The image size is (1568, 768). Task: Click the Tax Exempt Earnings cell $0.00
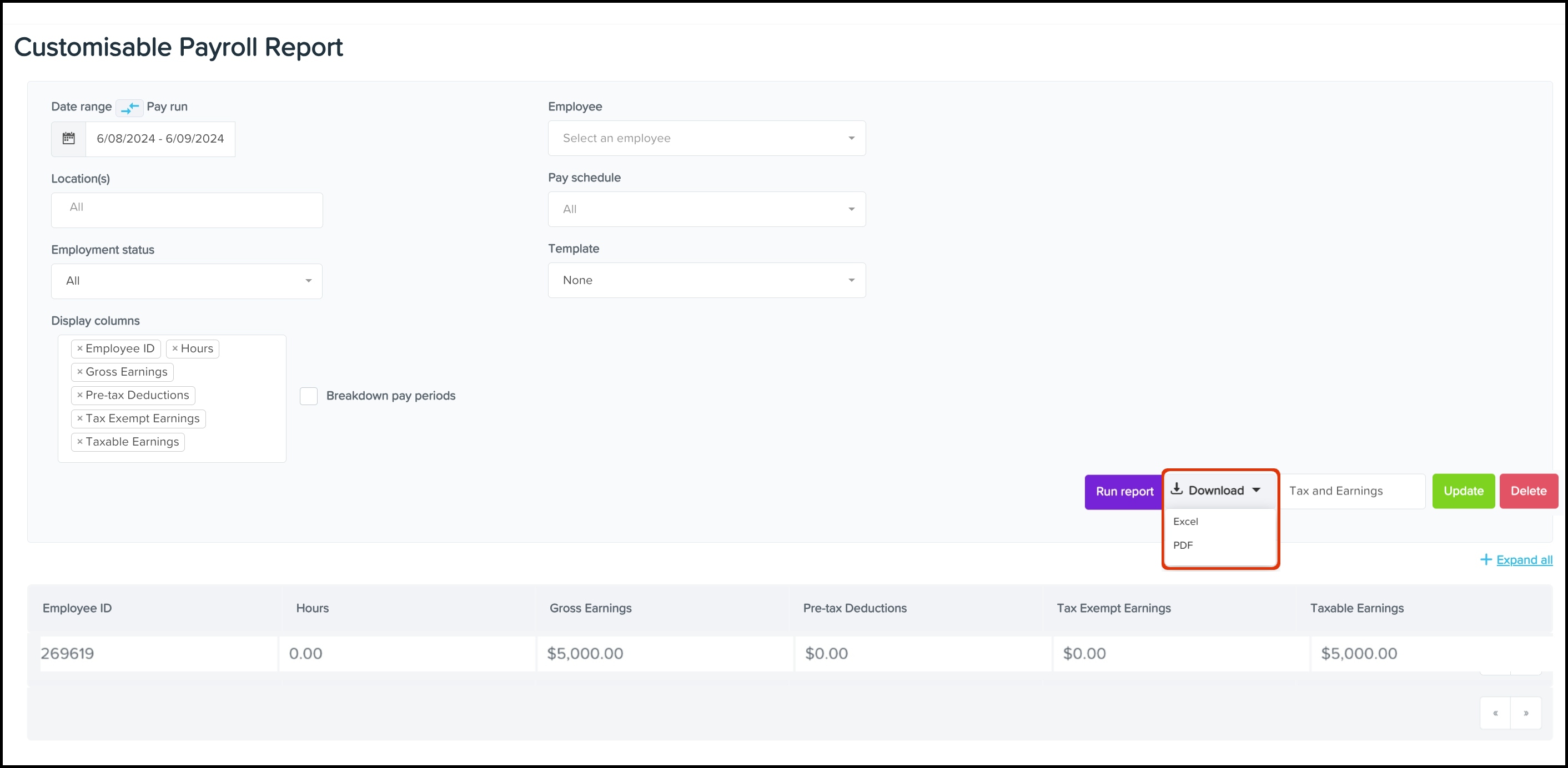pyautogui.click(x=1181, y=654)
